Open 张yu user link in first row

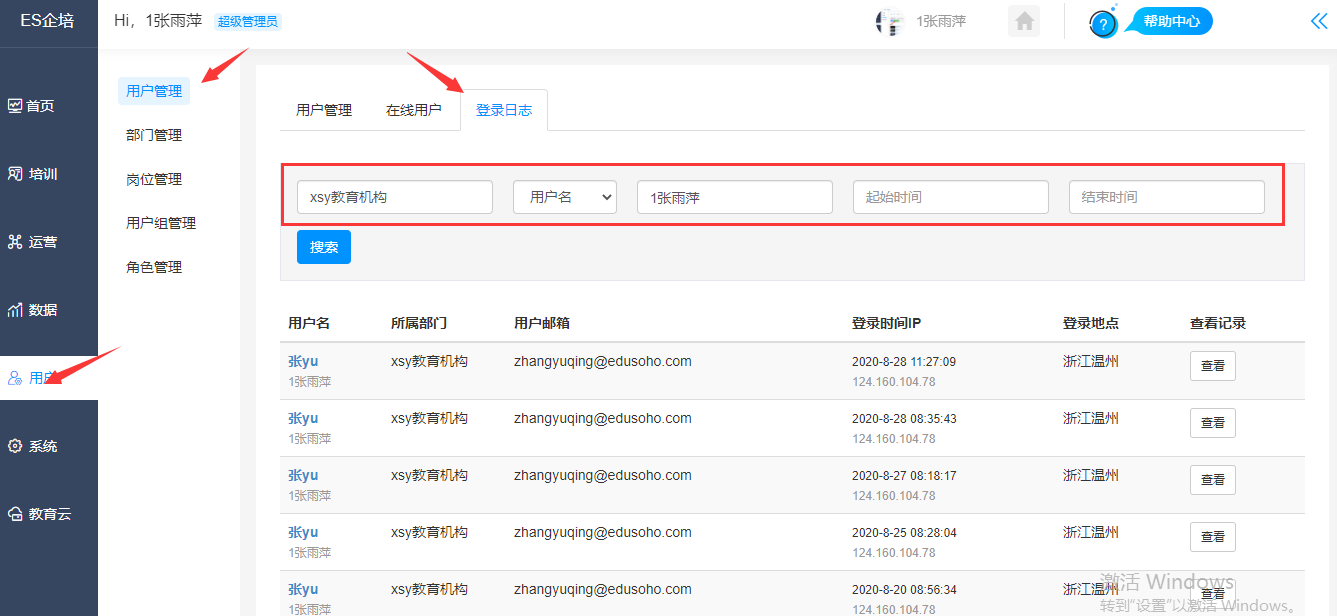tap(303, 362)
